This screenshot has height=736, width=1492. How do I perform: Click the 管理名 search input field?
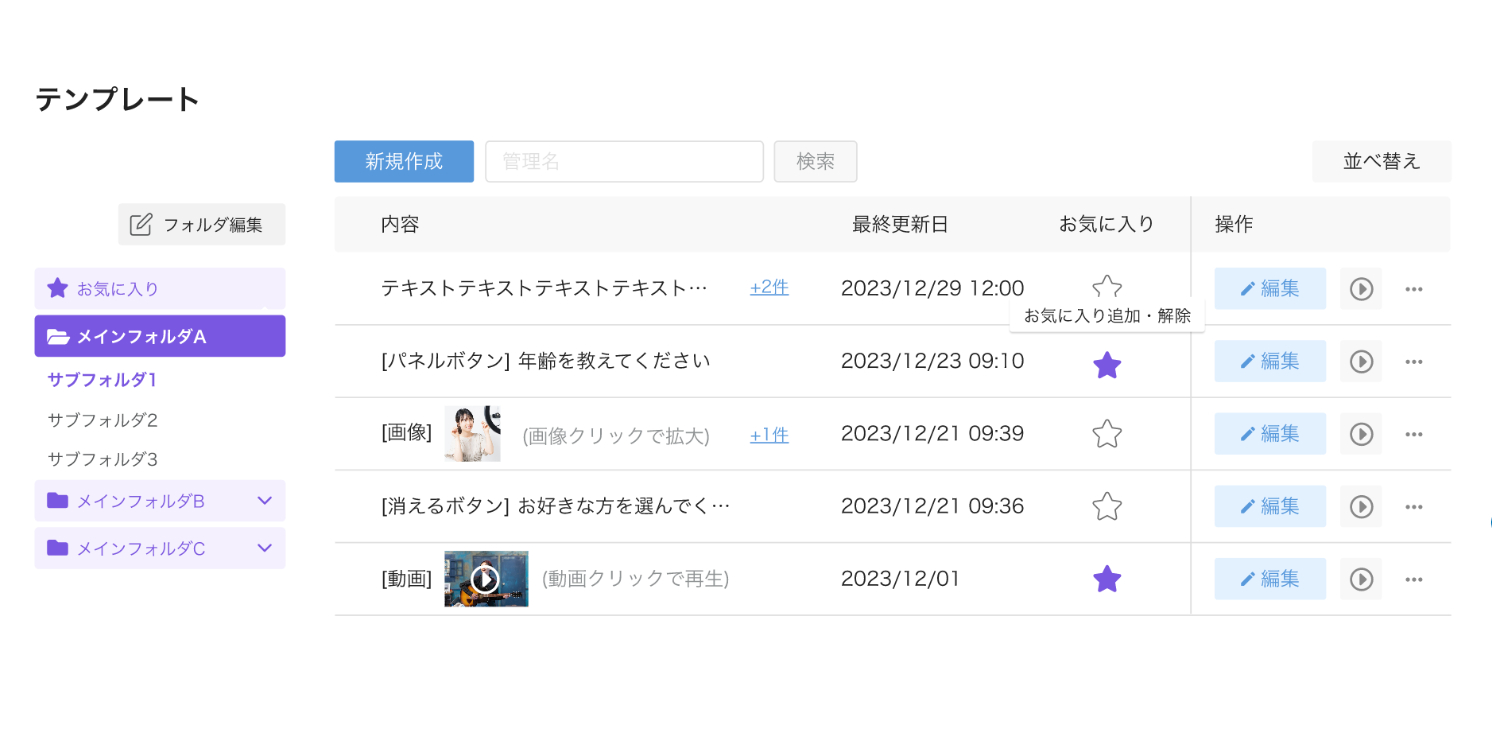pyautogui.click(x=624, y=162)
